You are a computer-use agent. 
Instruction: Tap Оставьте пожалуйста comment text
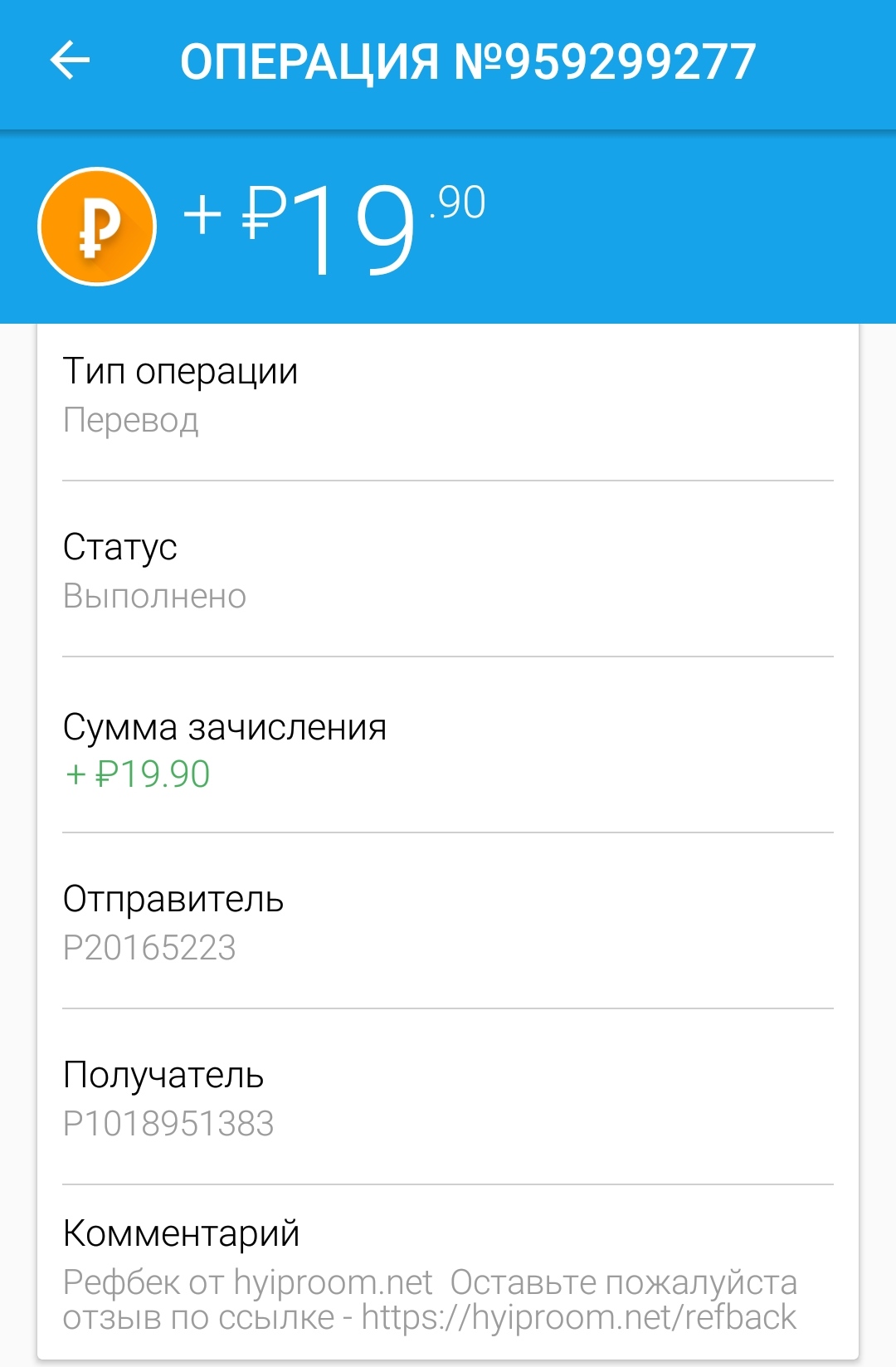pyautogui.click(x=623, y=1282)
